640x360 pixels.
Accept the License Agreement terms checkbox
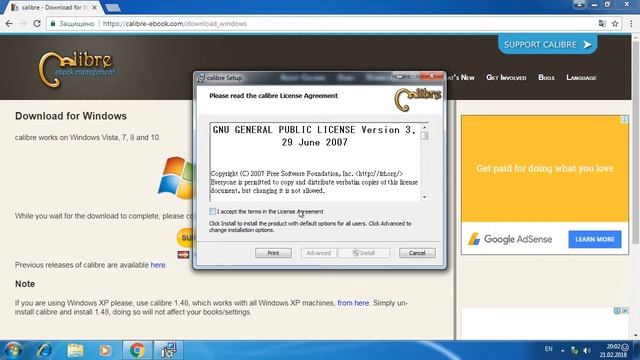(x=213, y=211)
